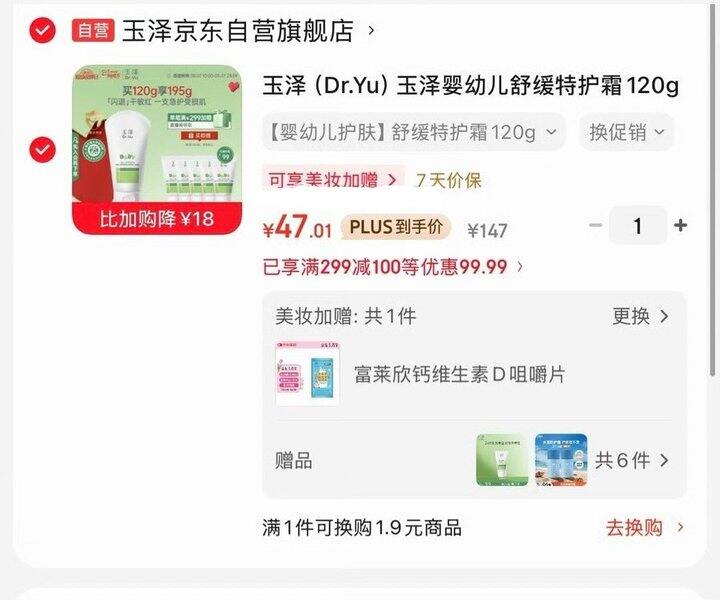Open the product thumbnail image
720x600 pixels.
coord(157,149)
